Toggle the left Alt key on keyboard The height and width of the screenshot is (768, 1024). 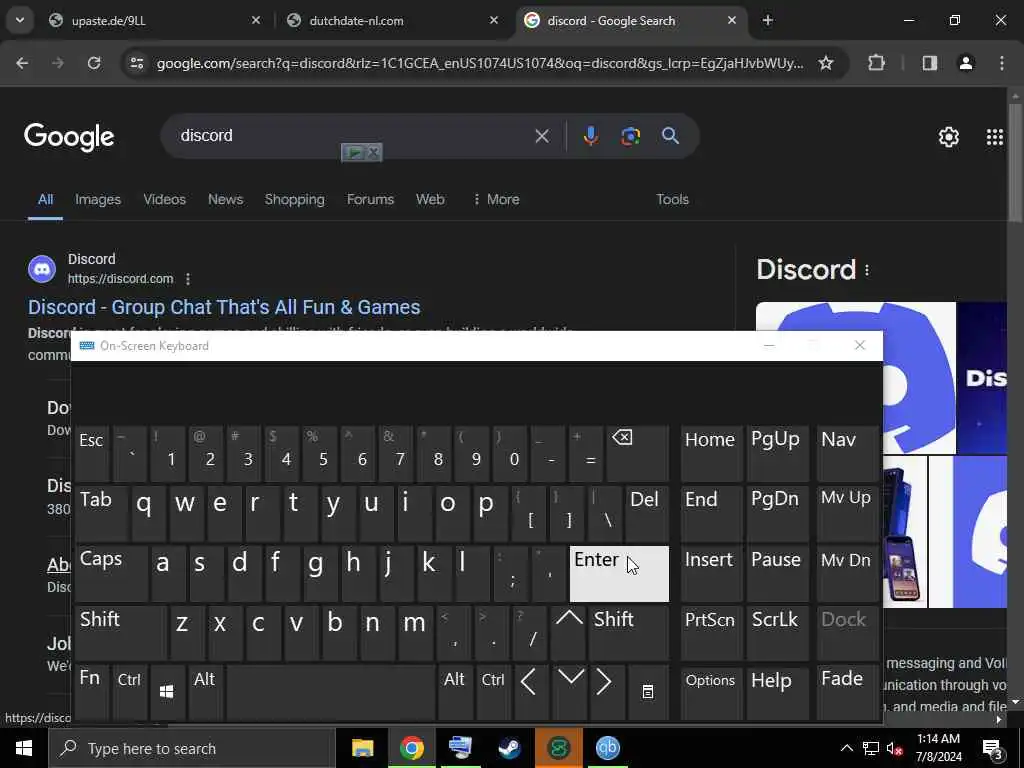pos(205,692)
